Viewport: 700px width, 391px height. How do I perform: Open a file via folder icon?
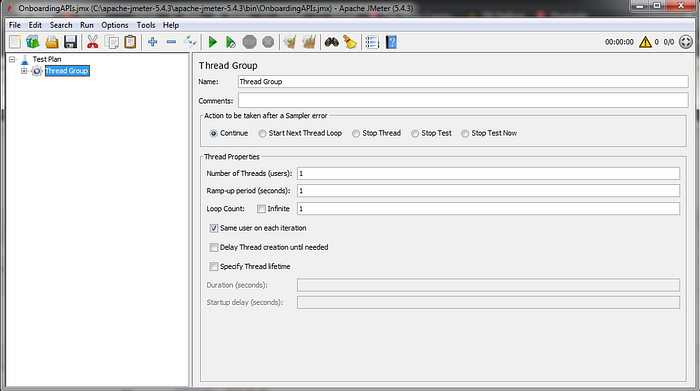click(x=52, y=42)
